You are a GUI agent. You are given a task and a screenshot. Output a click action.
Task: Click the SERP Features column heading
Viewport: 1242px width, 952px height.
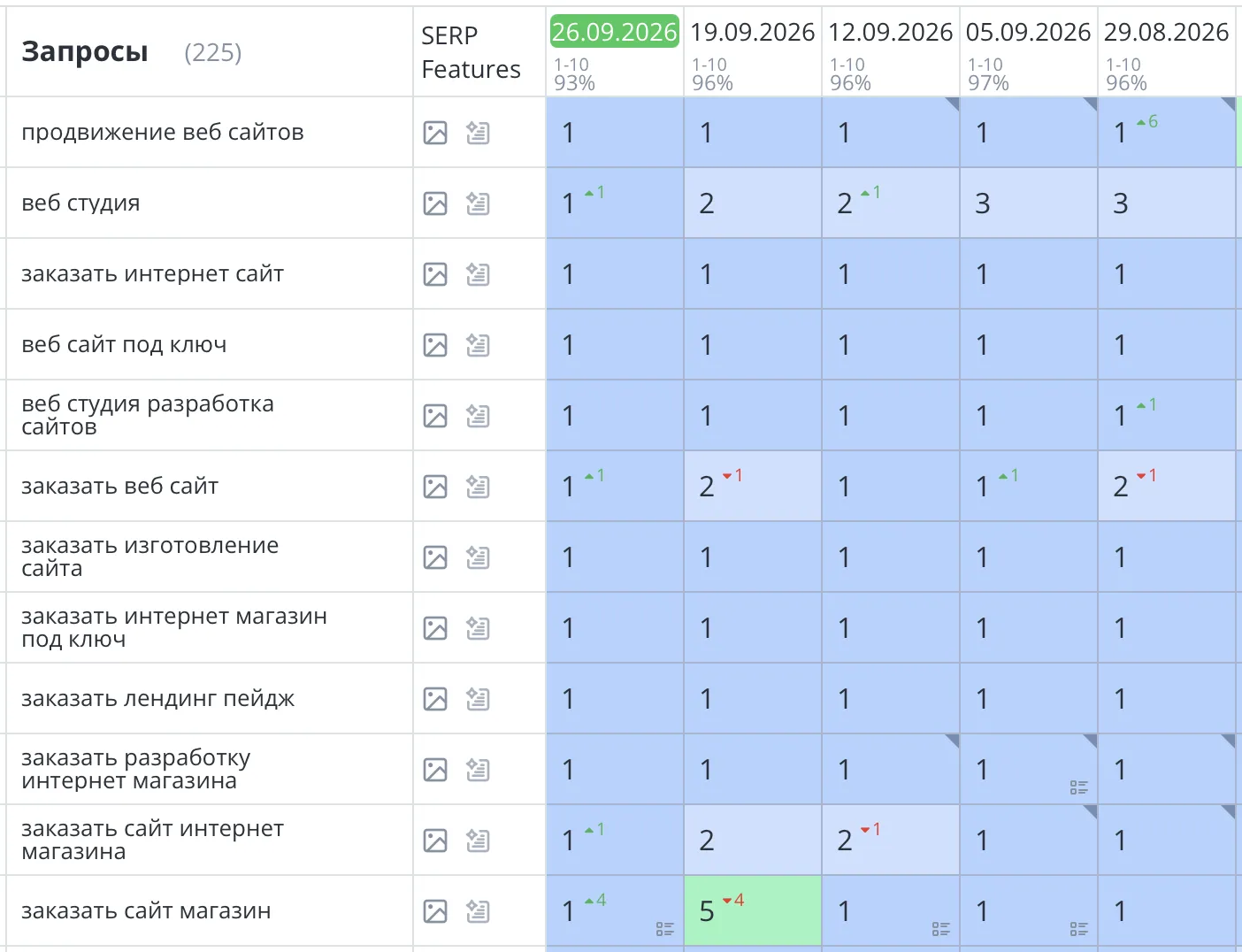point(471,52)
